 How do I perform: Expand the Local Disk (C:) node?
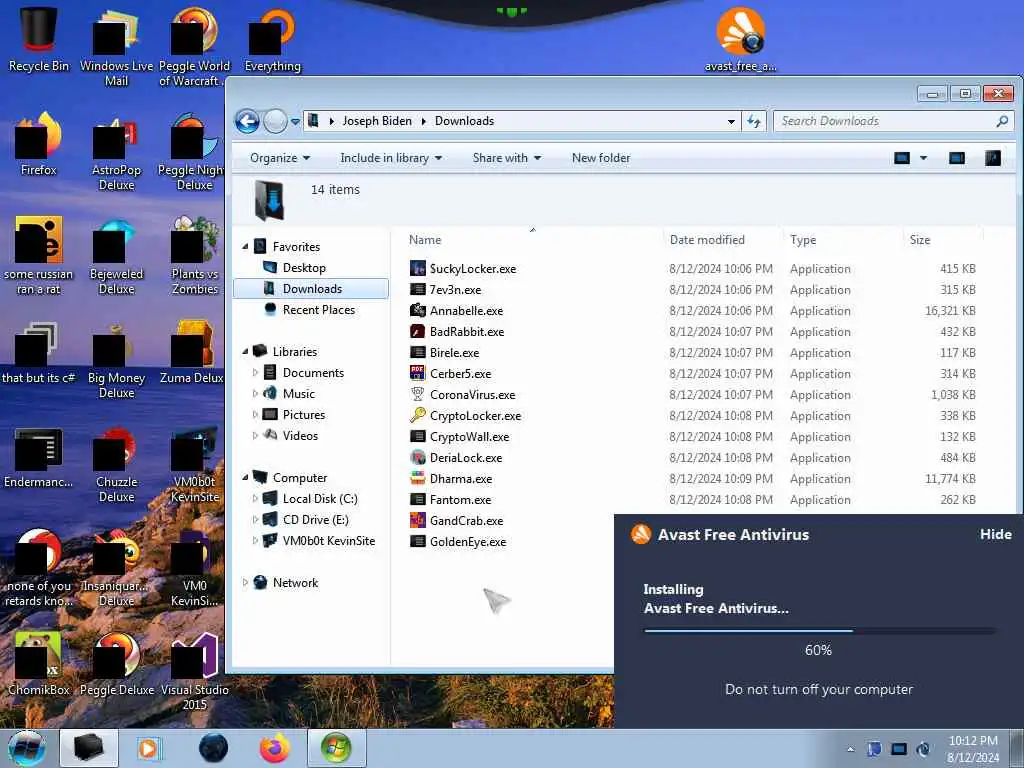pyautogui.click(x=255, y=498)
